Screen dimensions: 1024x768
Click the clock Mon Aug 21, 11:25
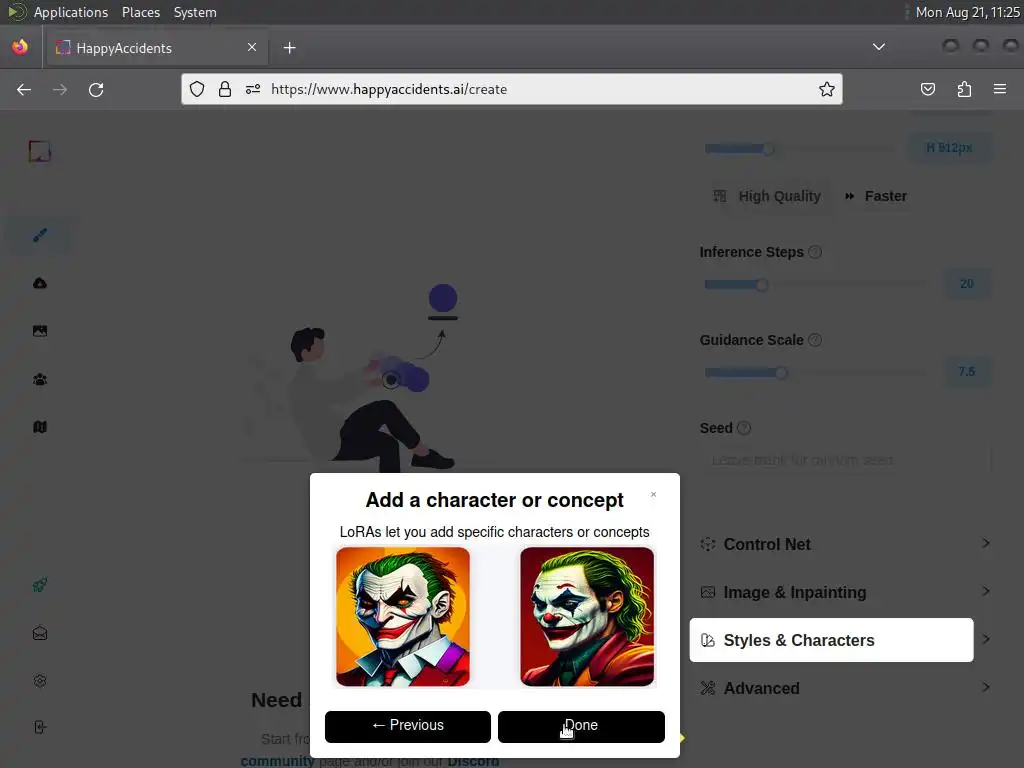967,12
